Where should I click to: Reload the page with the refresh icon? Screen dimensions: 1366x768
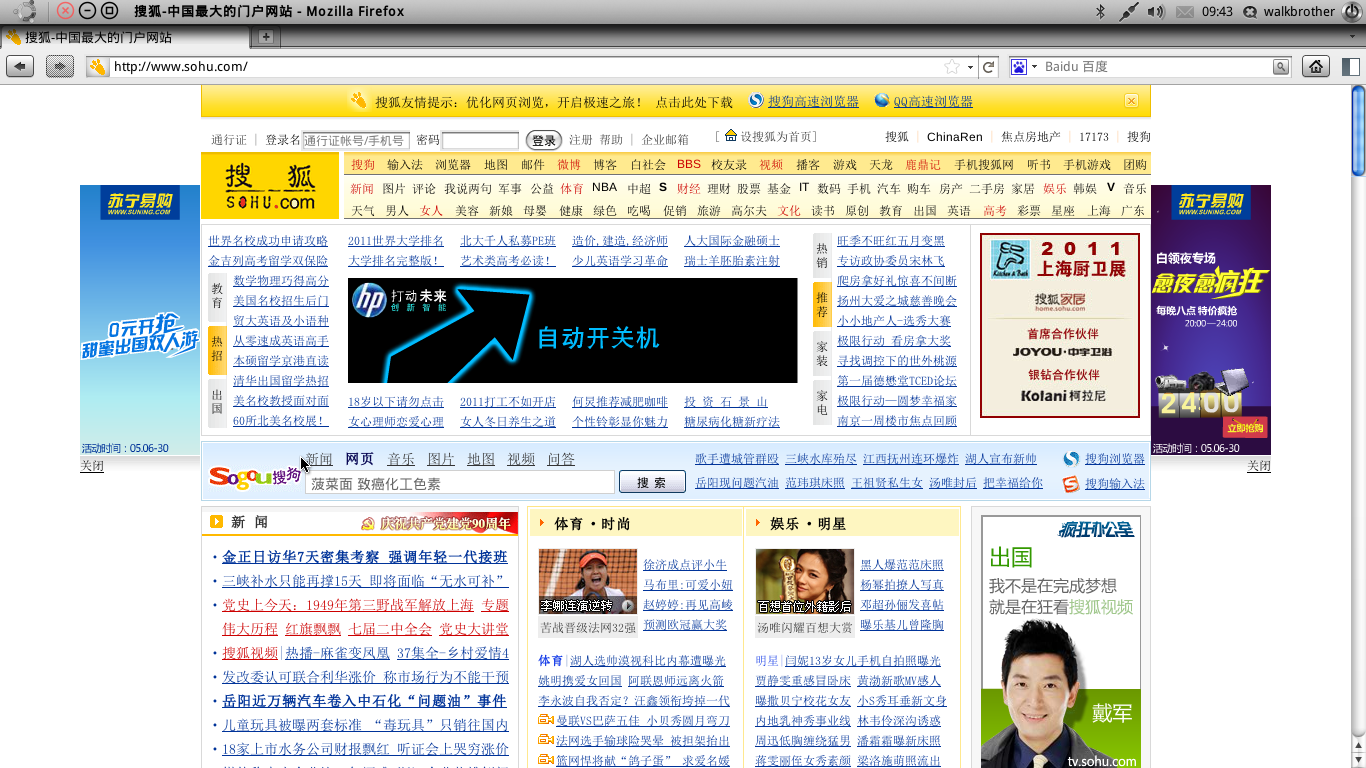[989, 67]
